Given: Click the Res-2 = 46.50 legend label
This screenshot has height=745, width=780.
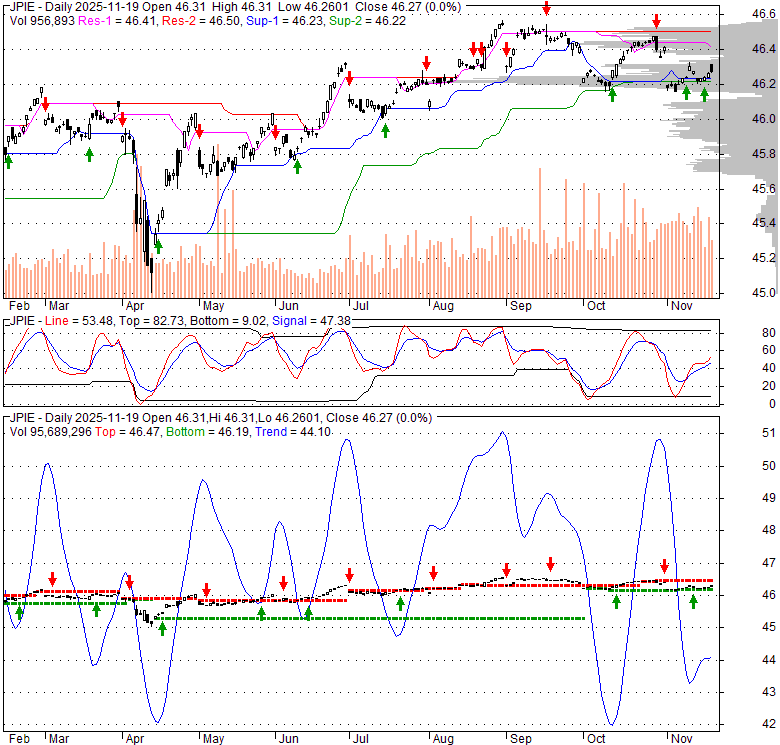Looking at the screenshot, I should click(x=201, y=21).
